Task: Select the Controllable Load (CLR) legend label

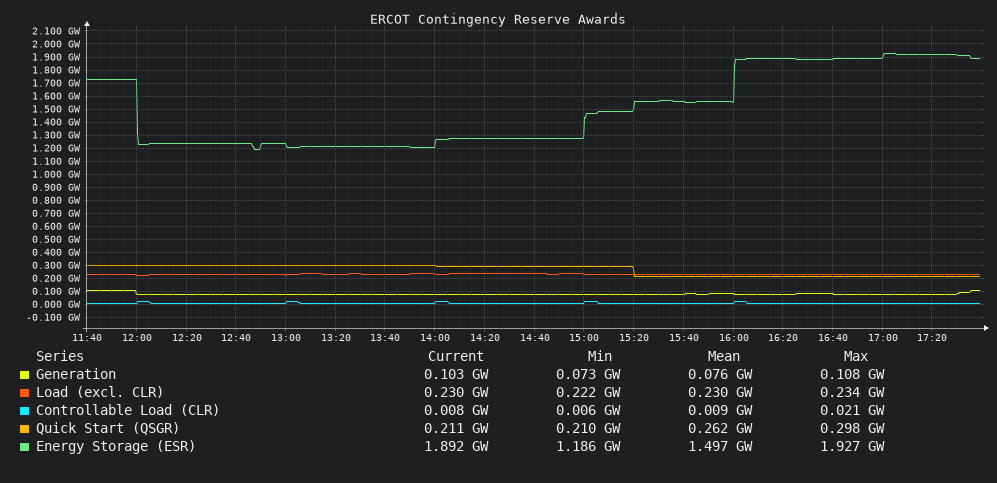Action: (127, 410)
